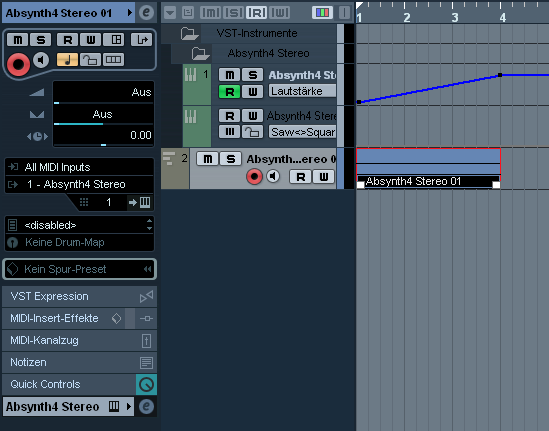Open the Notizen inspector tab
The width and height of the screenshot is (549, 431).
pyautogui.click(x=79, y=362)
